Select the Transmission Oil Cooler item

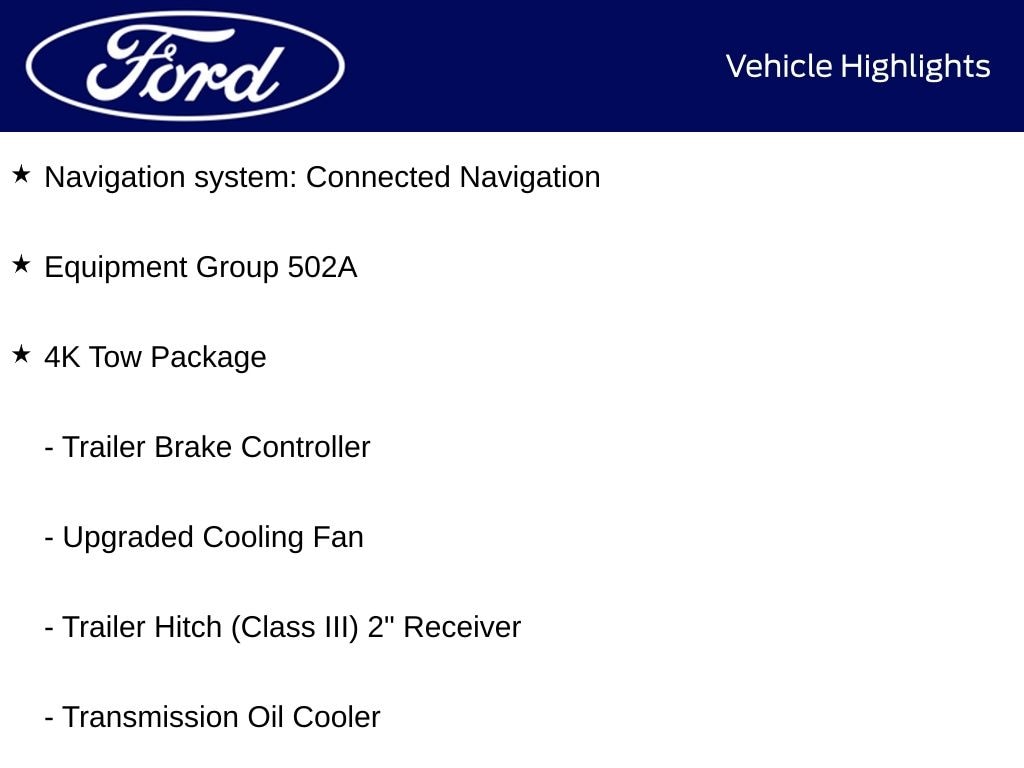coord(221,717)
